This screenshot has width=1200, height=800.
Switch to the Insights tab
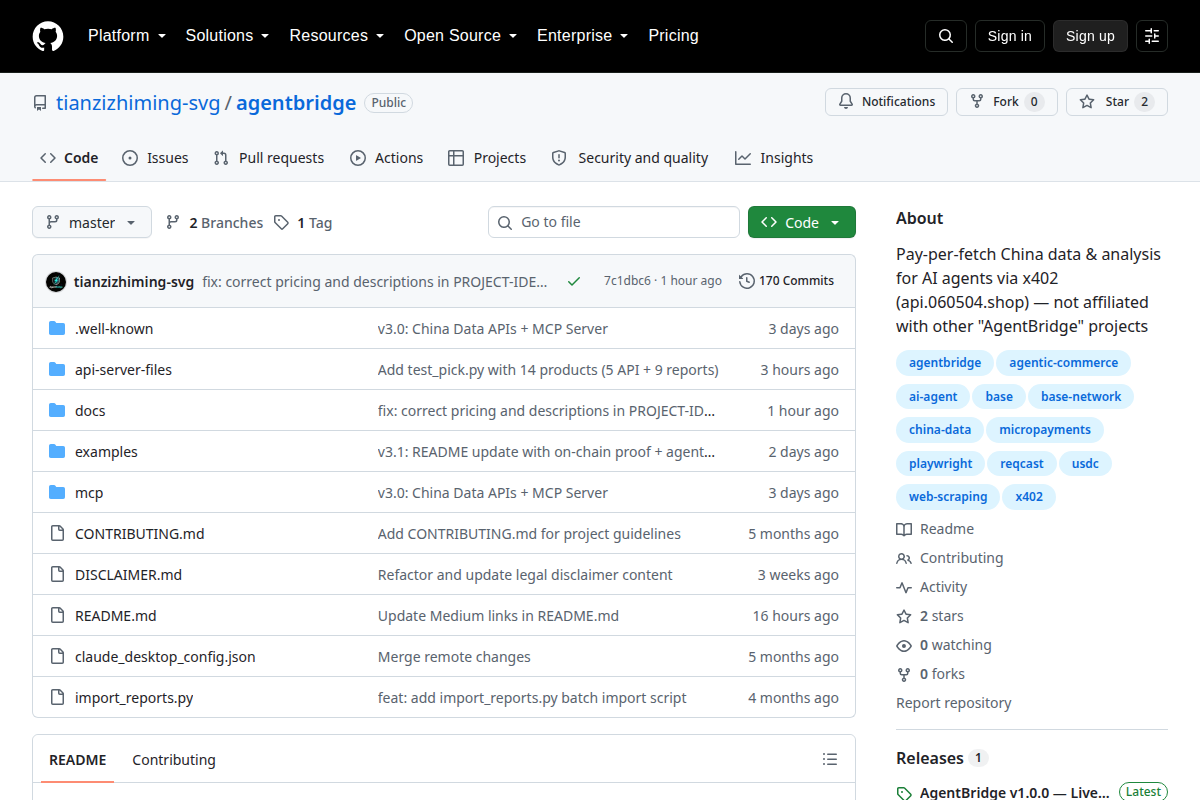[x=774, y=158]
